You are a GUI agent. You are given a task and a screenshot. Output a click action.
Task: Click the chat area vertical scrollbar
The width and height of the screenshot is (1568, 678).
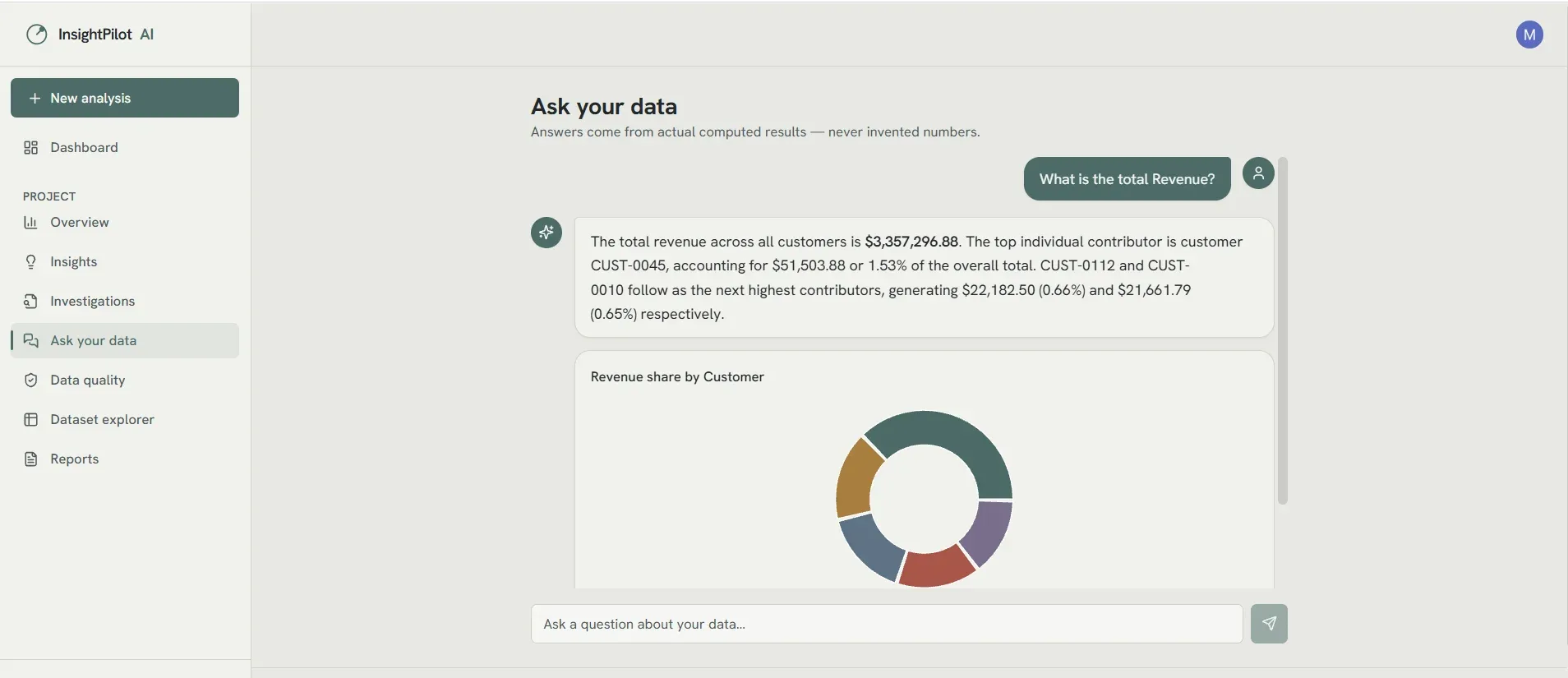pyautogui.click(x=1282, y=330)
